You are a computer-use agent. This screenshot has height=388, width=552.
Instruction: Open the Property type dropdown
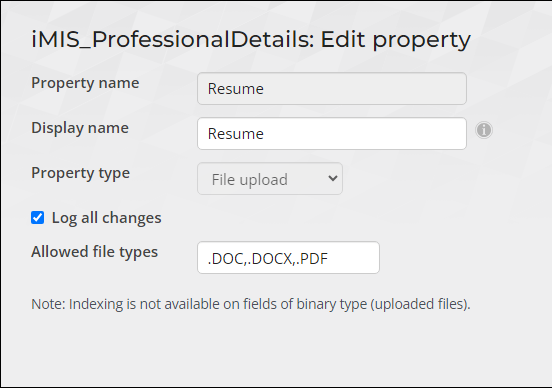(270, 179)
